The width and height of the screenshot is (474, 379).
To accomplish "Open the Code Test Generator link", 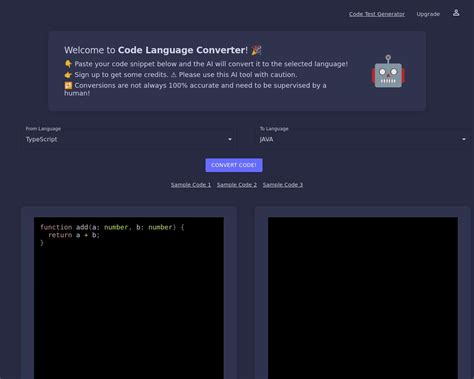I will click(377, 14).
